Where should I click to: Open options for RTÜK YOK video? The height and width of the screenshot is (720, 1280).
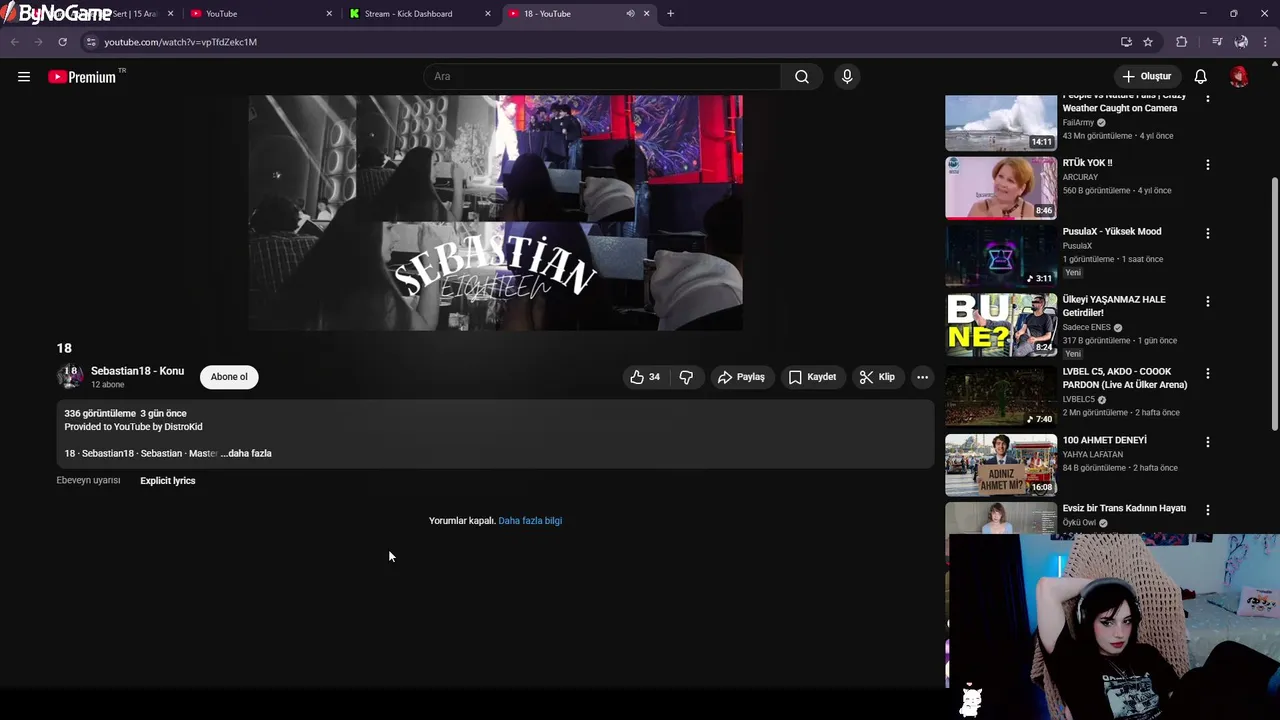coord(1207,164)
